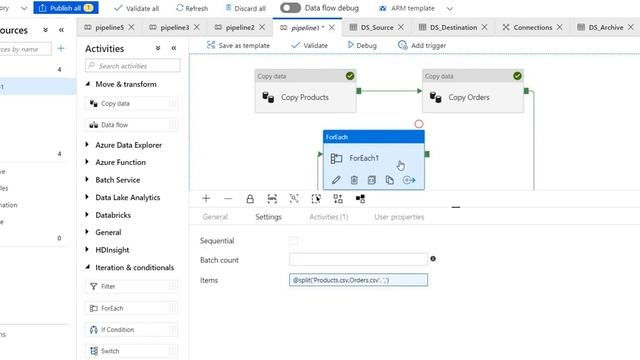Click the Batch count field

(x=358, y=260)
